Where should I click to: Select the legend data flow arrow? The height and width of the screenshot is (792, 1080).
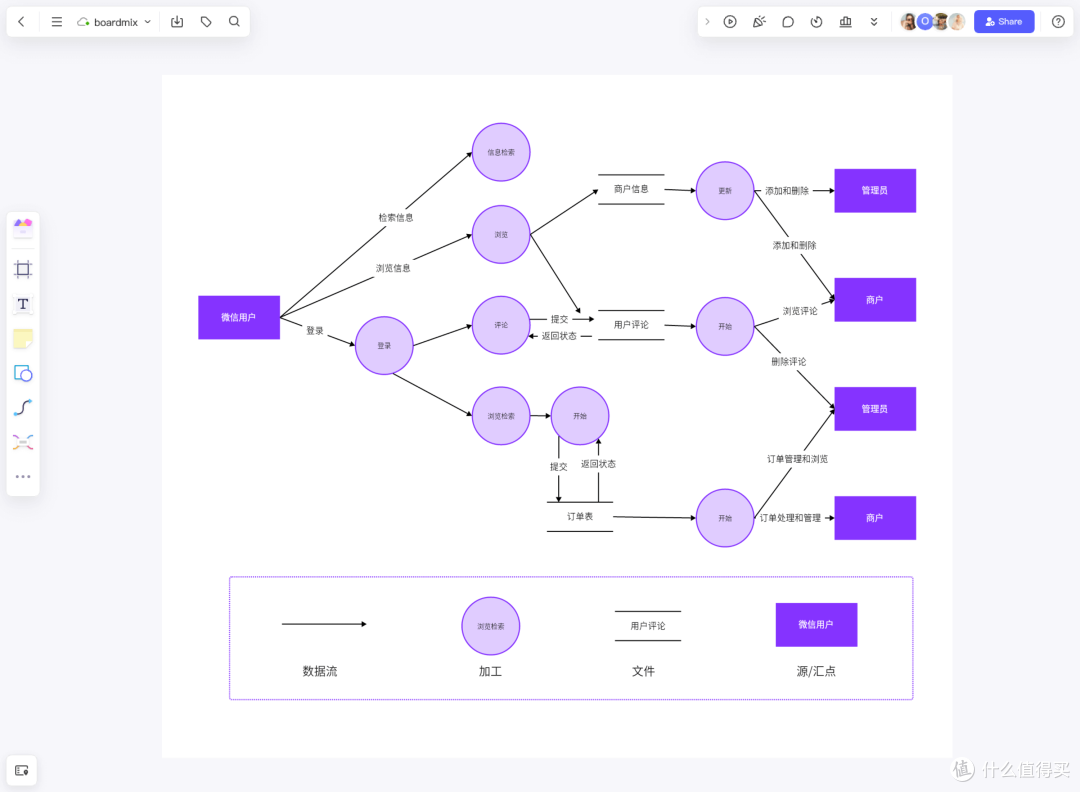(x=324, y=624)
